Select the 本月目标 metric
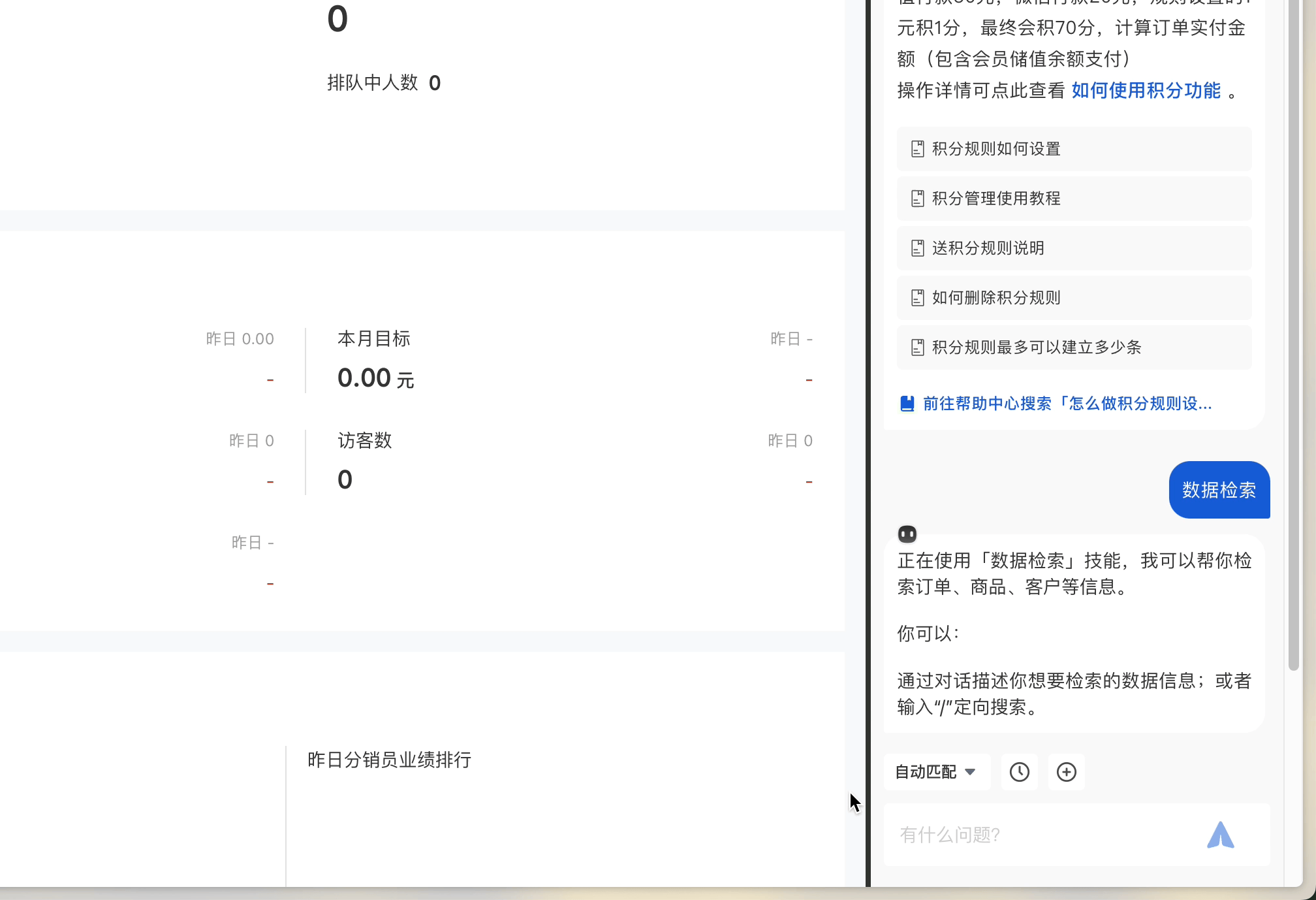This screenshot has width=1316, height=900. coord(374,339)
